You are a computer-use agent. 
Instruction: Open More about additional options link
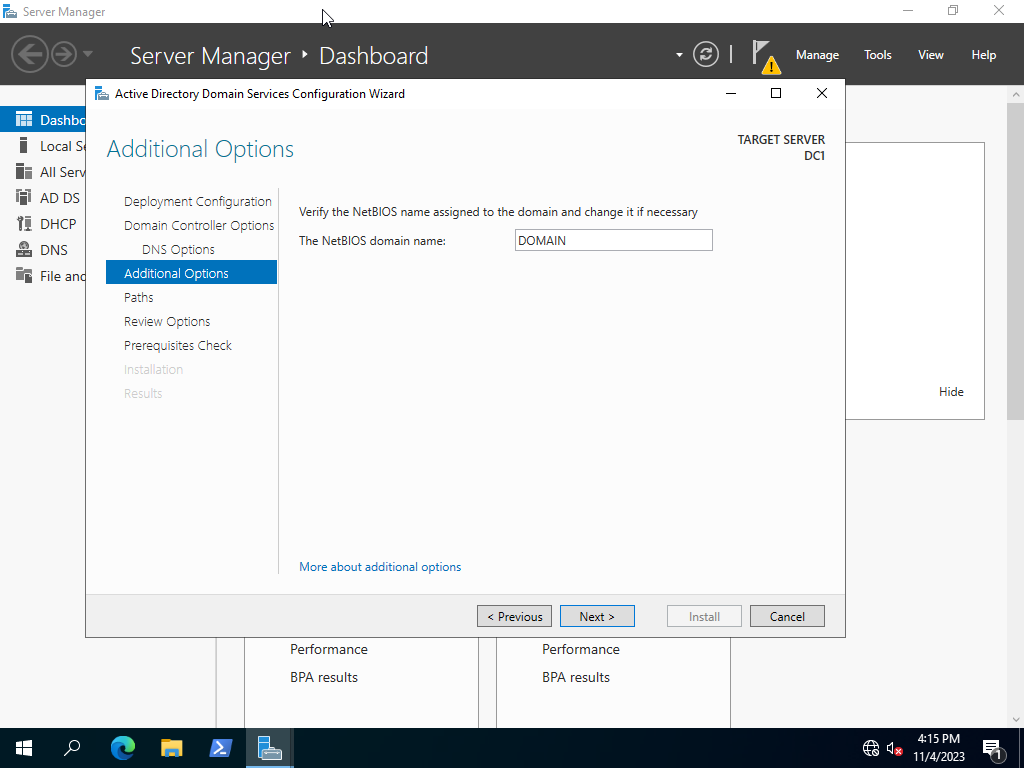click(x=379, y=567)
